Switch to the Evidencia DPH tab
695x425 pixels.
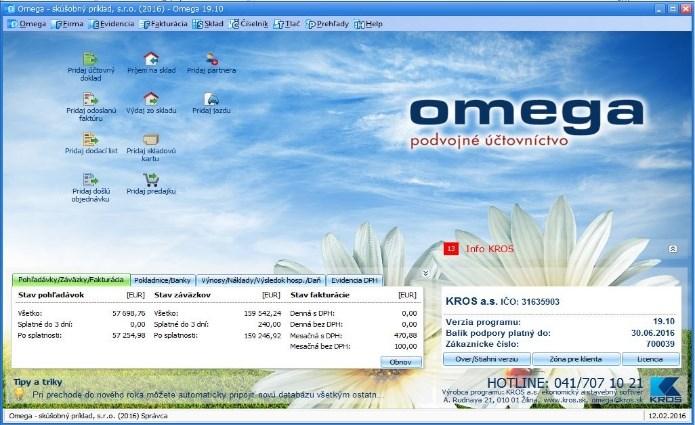tap(354, 281)
